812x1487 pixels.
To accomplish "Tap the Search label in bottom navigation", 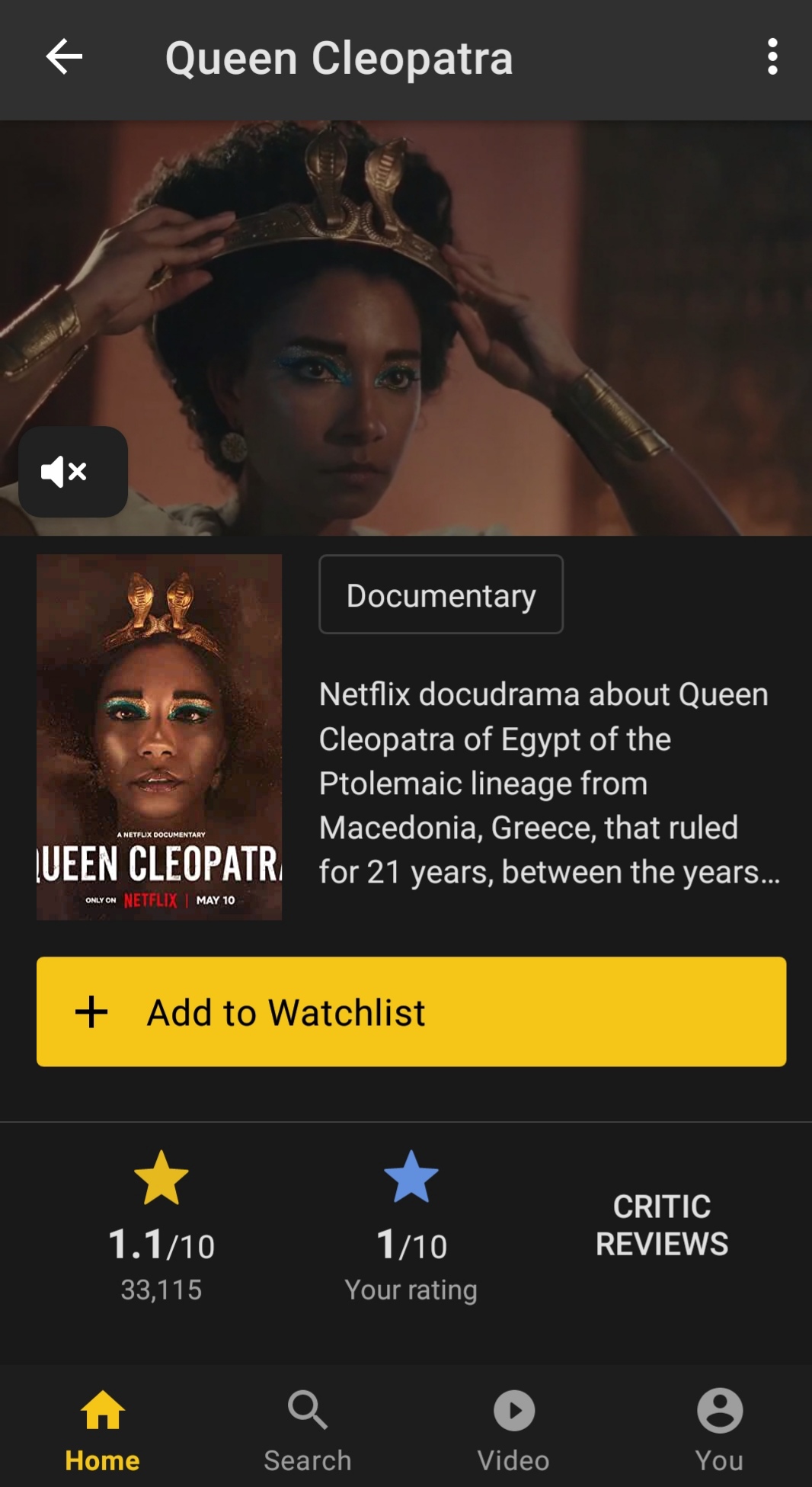I will tap(308, 1460).
